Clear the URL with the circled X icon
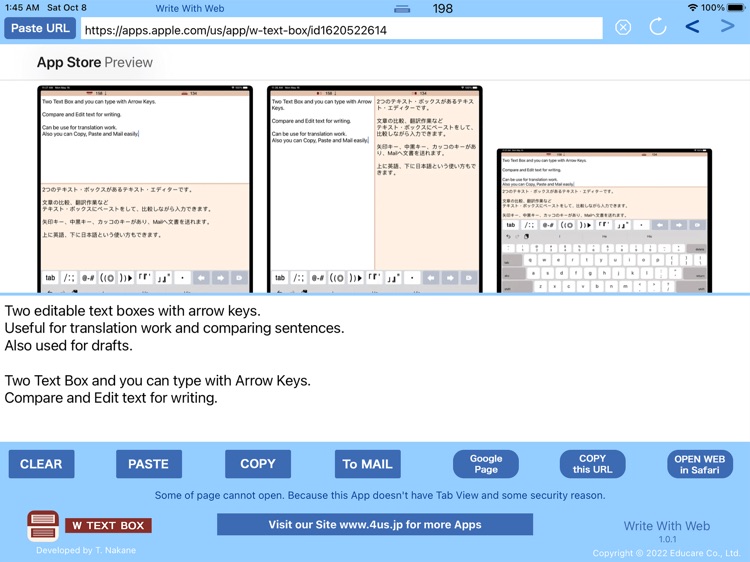Screen dimensions: 750x562 click(623, 28)
